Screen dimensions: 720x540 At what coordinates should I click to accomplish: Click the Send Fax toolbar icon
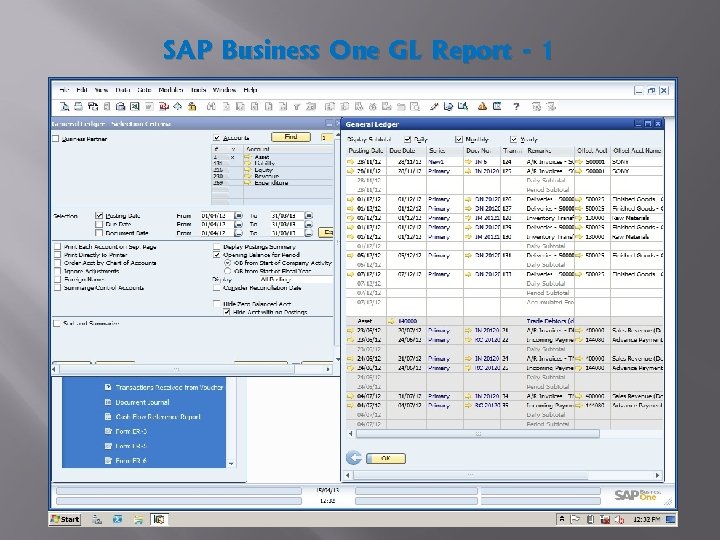[120, 107]
